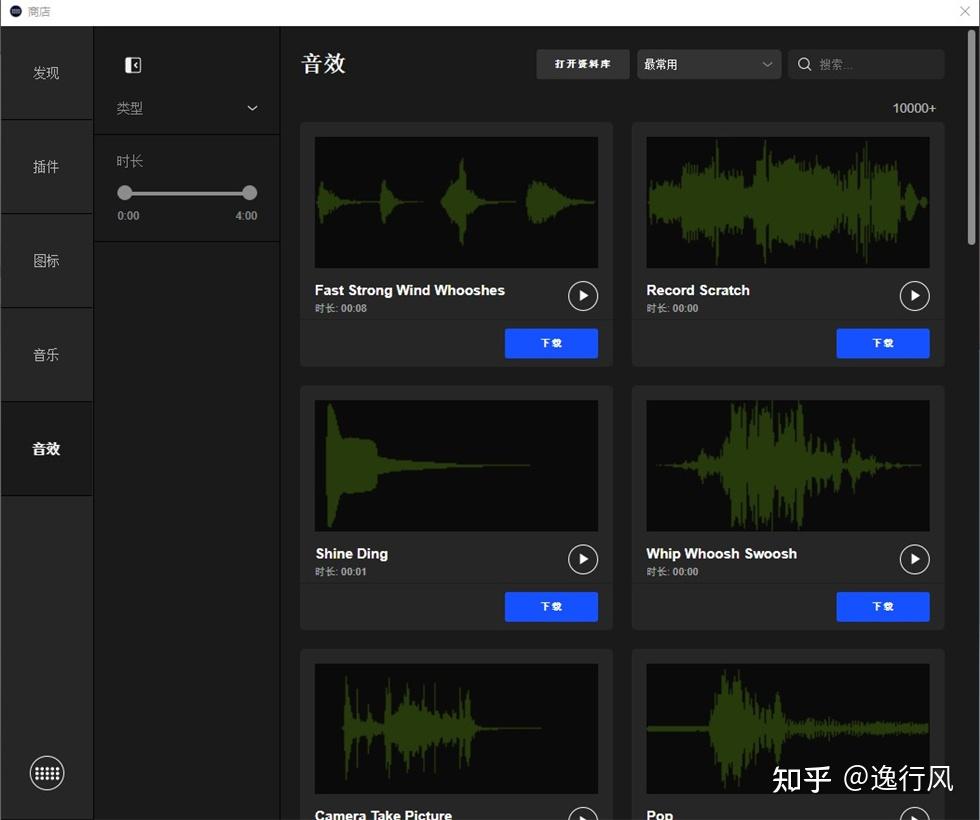980x820 pixels.
Task: Play Record Scratch sound preview
Action: (x=914, y=296)
